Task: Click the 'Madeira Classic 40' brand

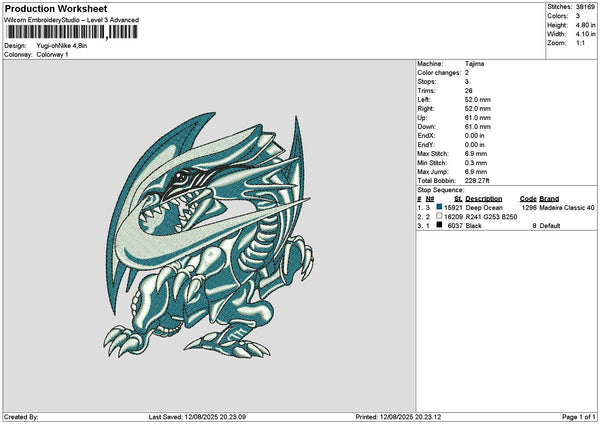Action: tap(567, 208)
